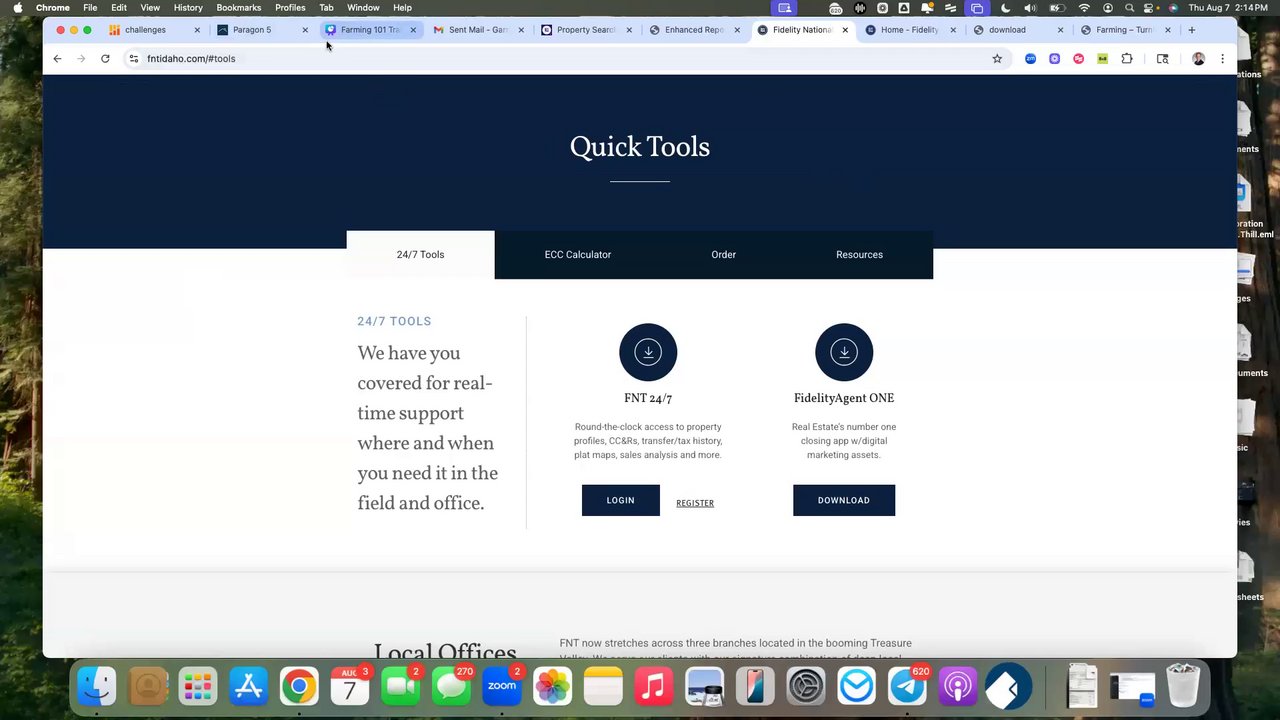
Task: Reload the page with the refresh icon
Action: click(105, 59)
